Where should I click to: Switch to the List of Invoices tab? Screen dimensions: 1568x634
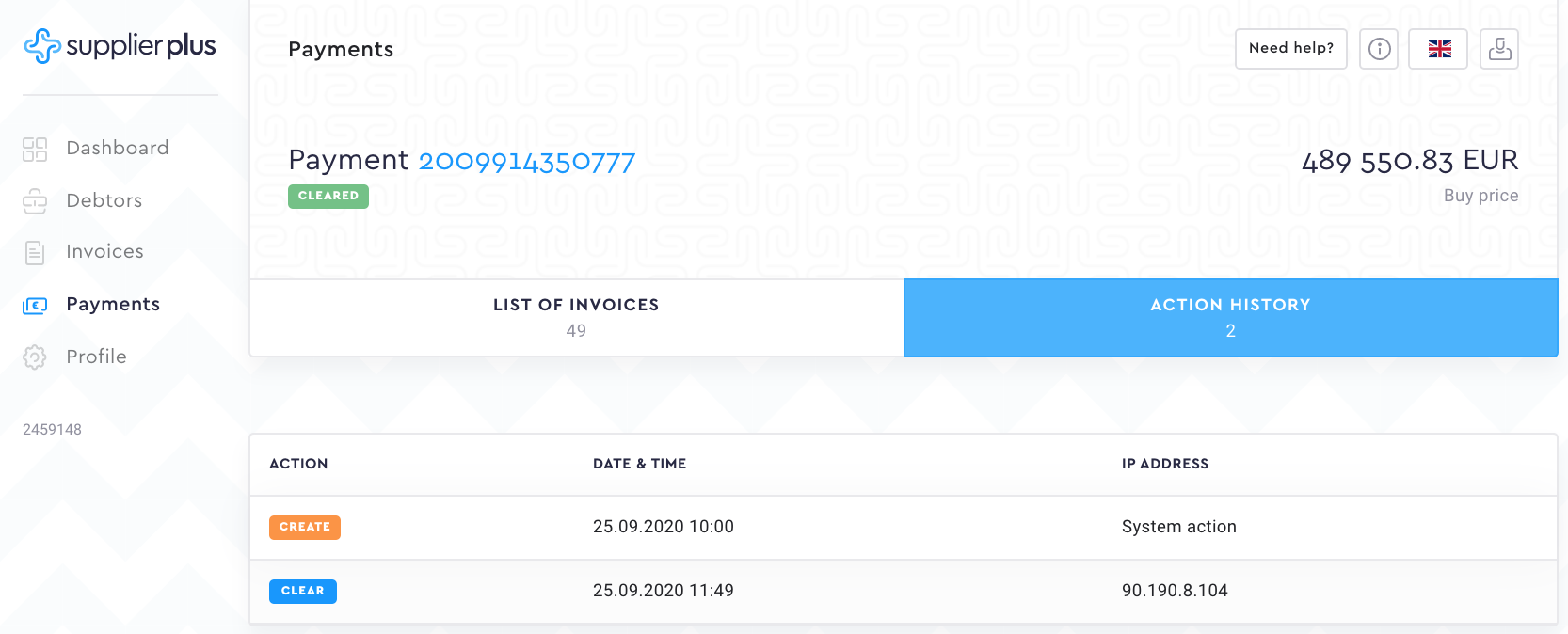[x=576, y=317]
